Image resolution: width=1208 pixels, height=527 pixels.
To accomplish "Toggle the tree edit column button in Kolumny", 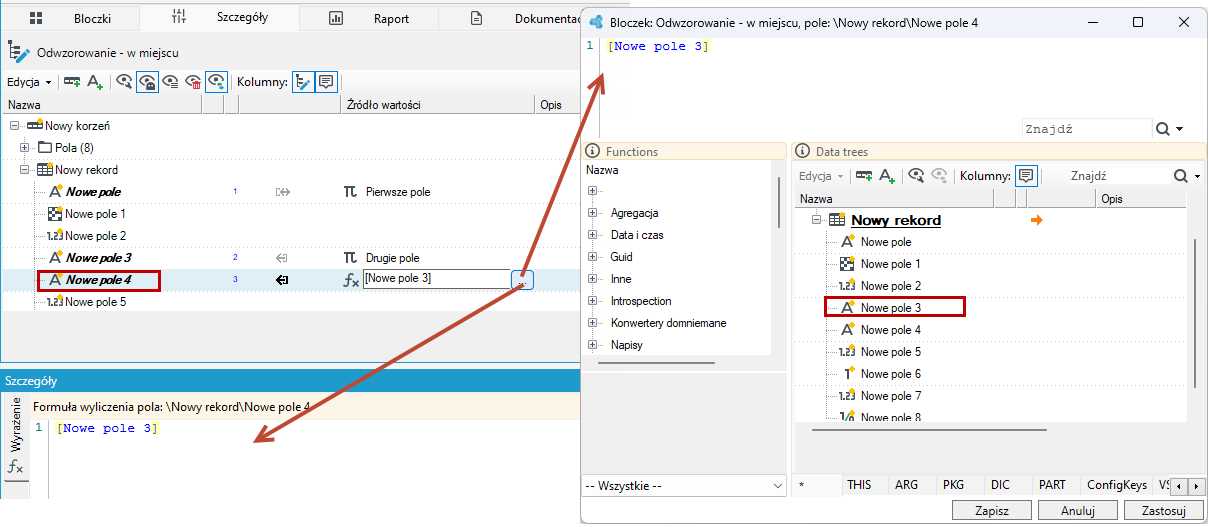I will [303, 82].
